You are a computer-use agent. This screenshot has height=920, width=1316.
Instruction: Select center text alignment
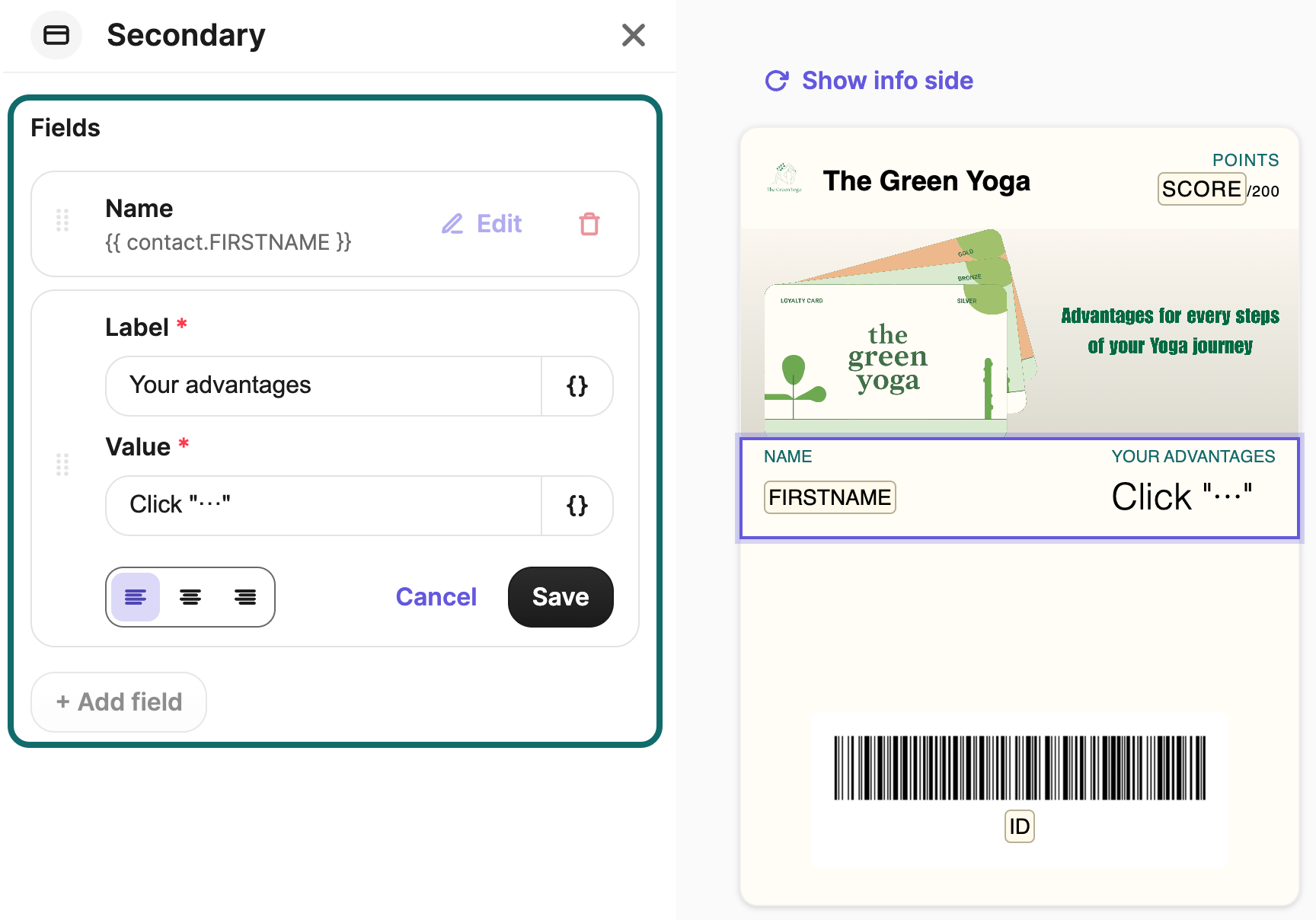point(190,597)
